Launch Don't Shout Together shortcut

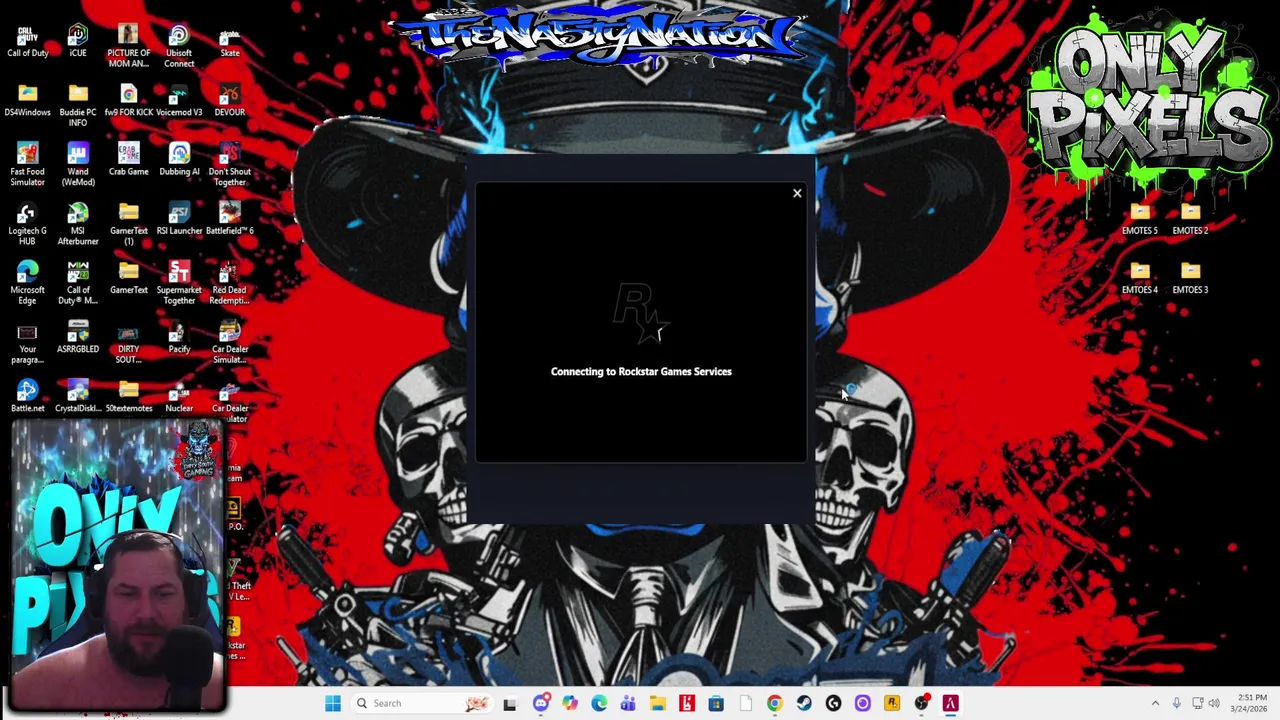click(230, 165)
